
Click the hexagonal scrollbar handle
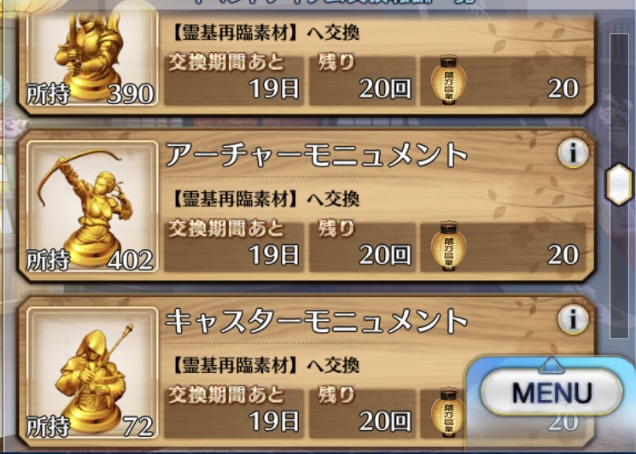(x=619, y=185)
